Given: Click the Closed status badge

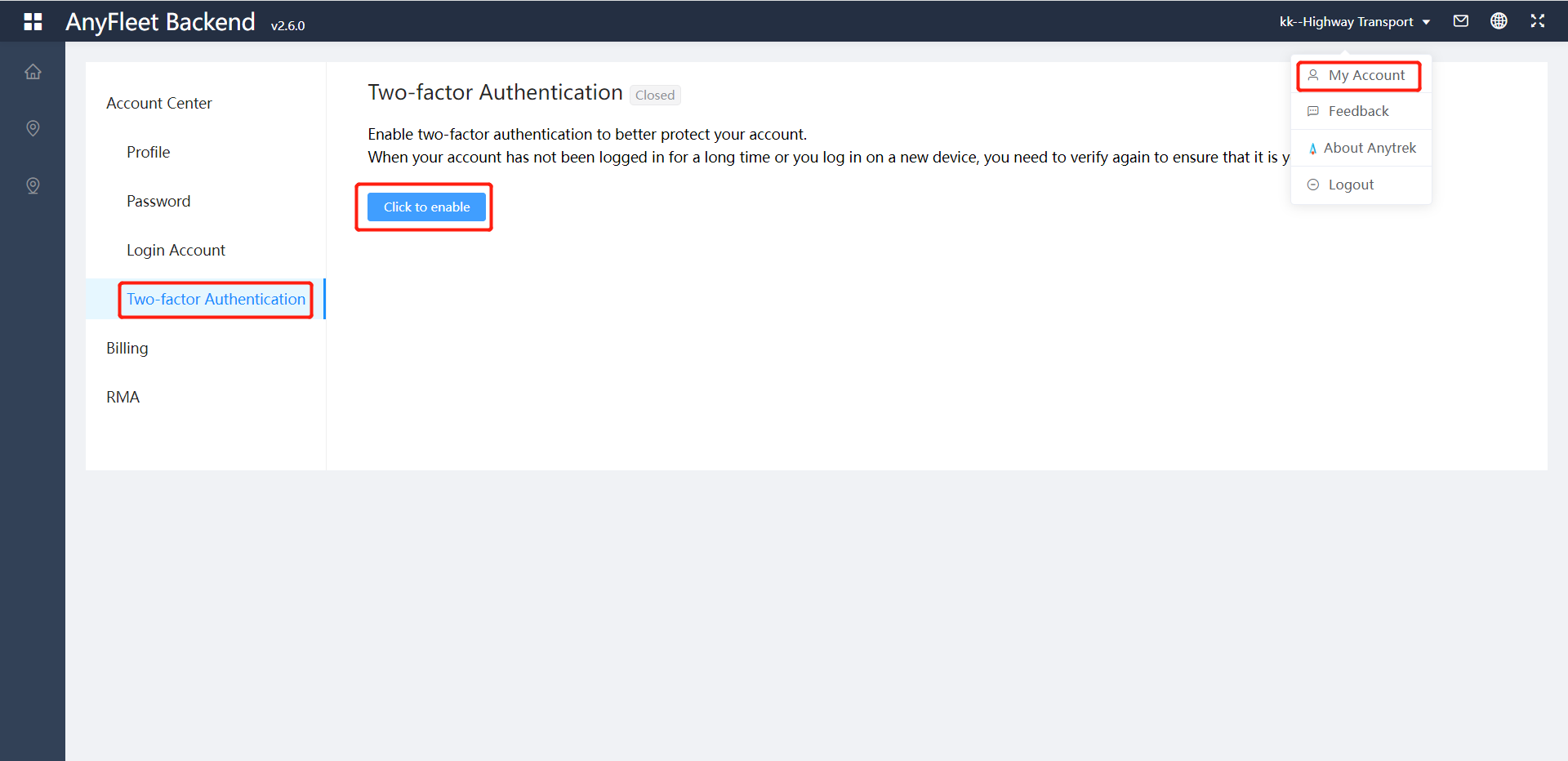Looking at the screenshot, I should click(x=655, y=95).
